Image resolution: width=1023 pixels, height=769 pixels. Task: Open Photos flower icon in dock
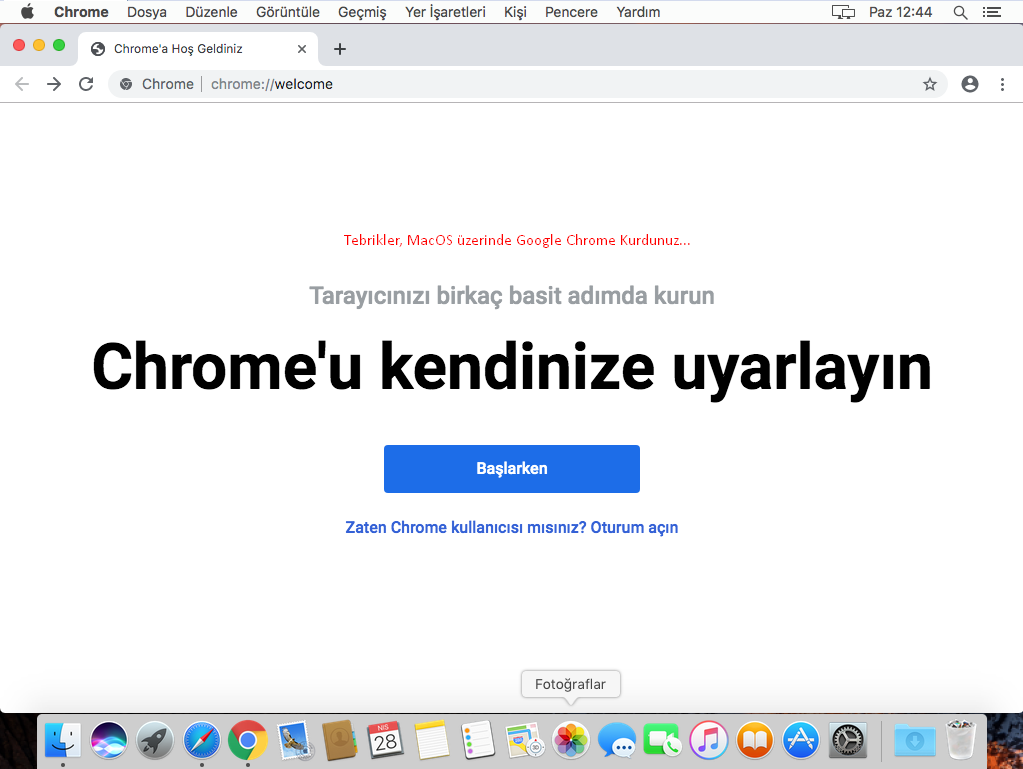pyautogui.click(x=571, y=740)
